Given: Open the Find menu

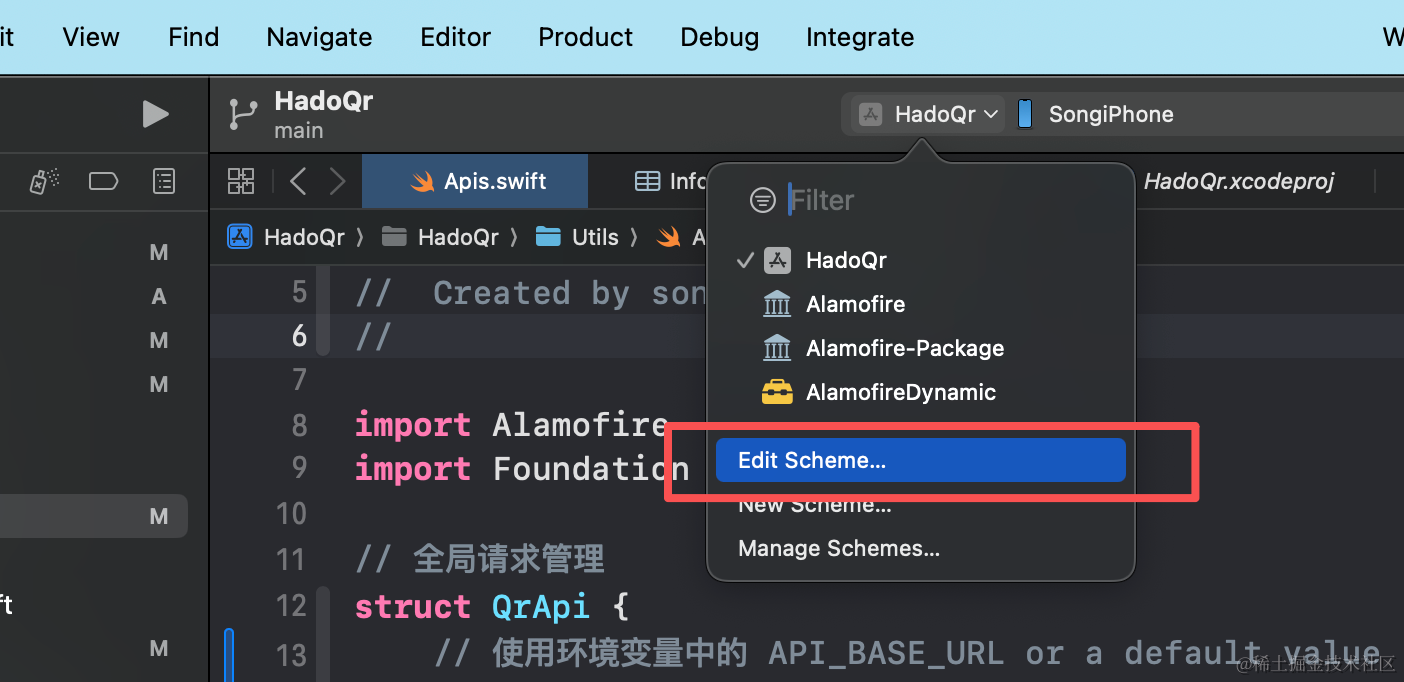Looking at the screenshot, I should click(x=193, y=37).
